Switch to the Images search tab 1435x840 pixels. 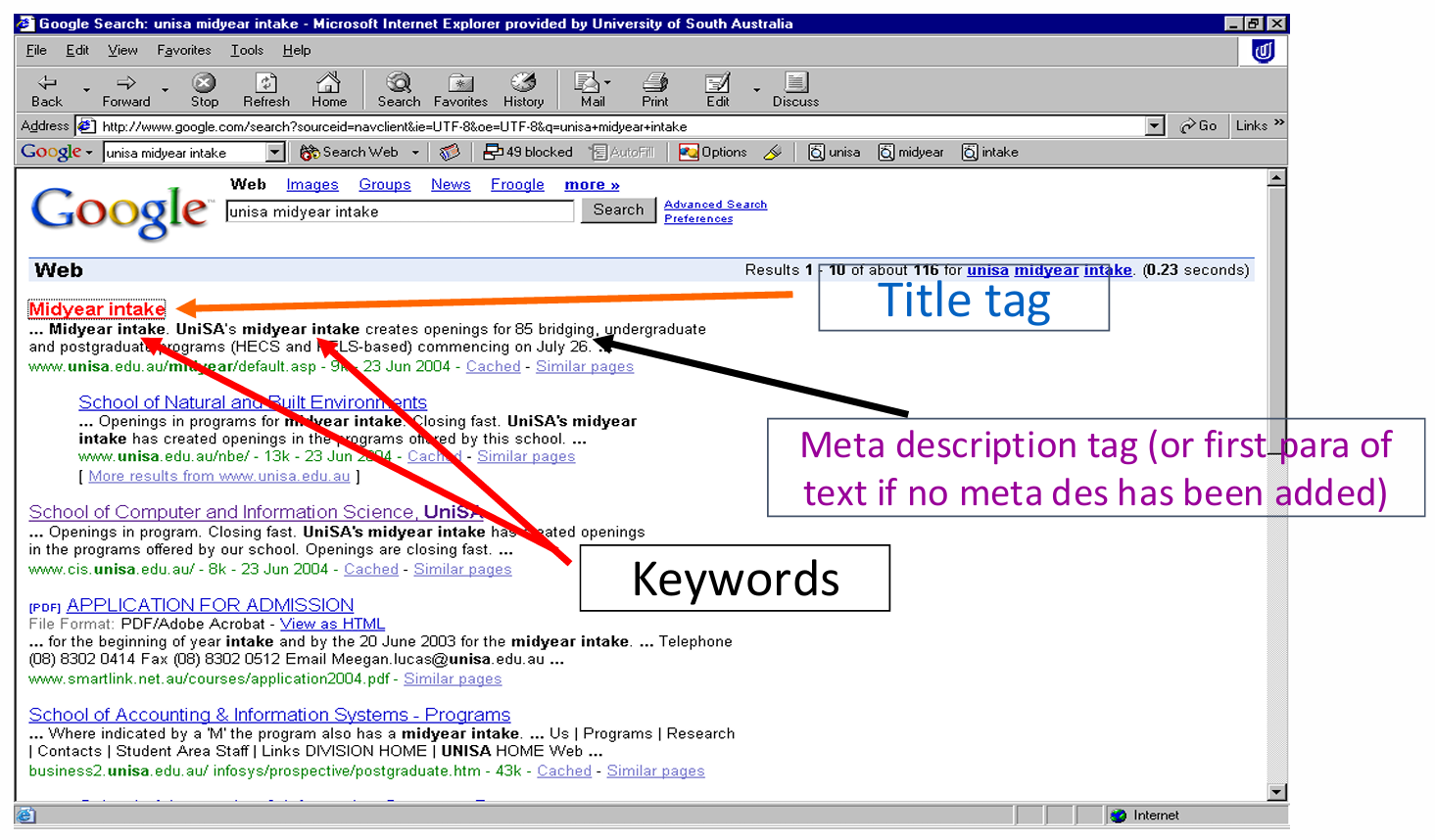point(311,184)
